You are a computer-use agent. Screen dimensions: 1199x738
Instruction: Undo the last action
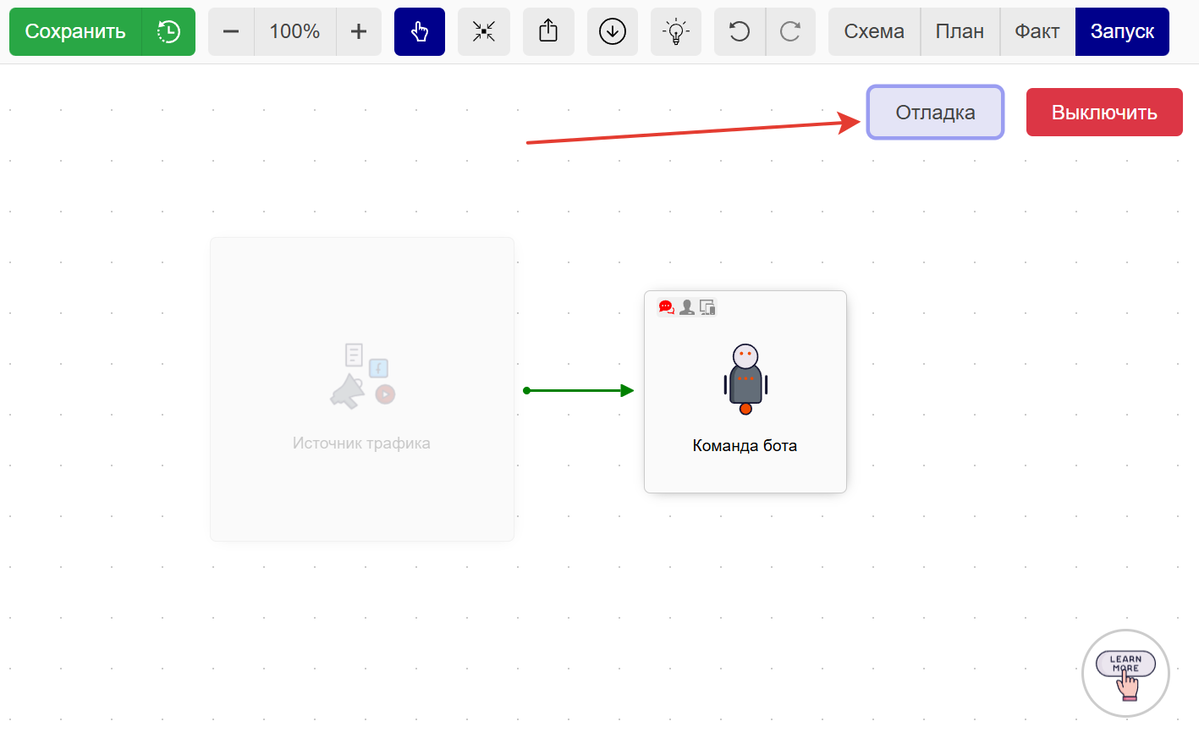click(739, 31)
